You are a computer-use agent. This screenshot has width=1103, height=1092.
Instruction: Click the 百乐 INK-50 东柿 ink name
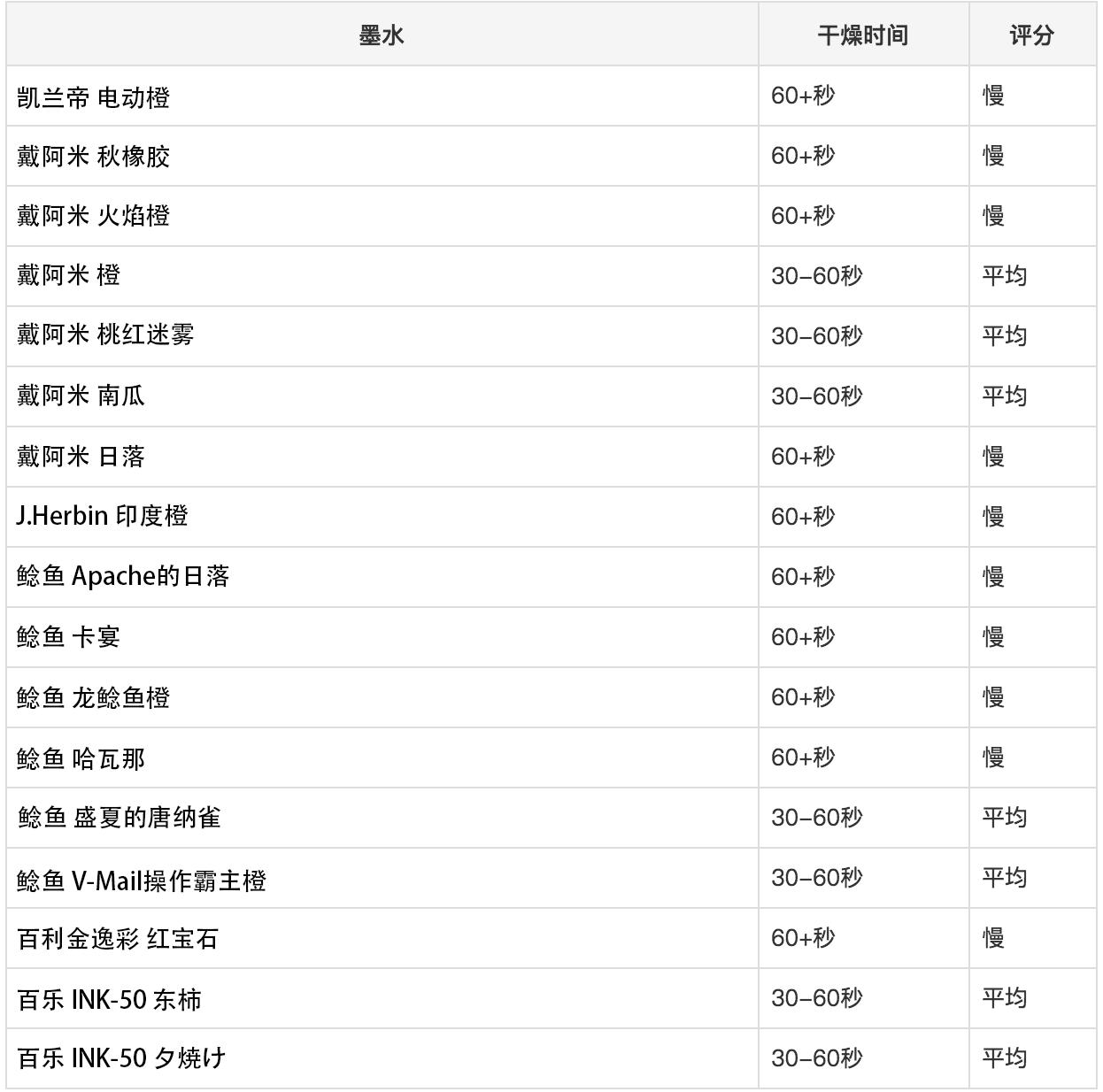click(x=109, y=999)
